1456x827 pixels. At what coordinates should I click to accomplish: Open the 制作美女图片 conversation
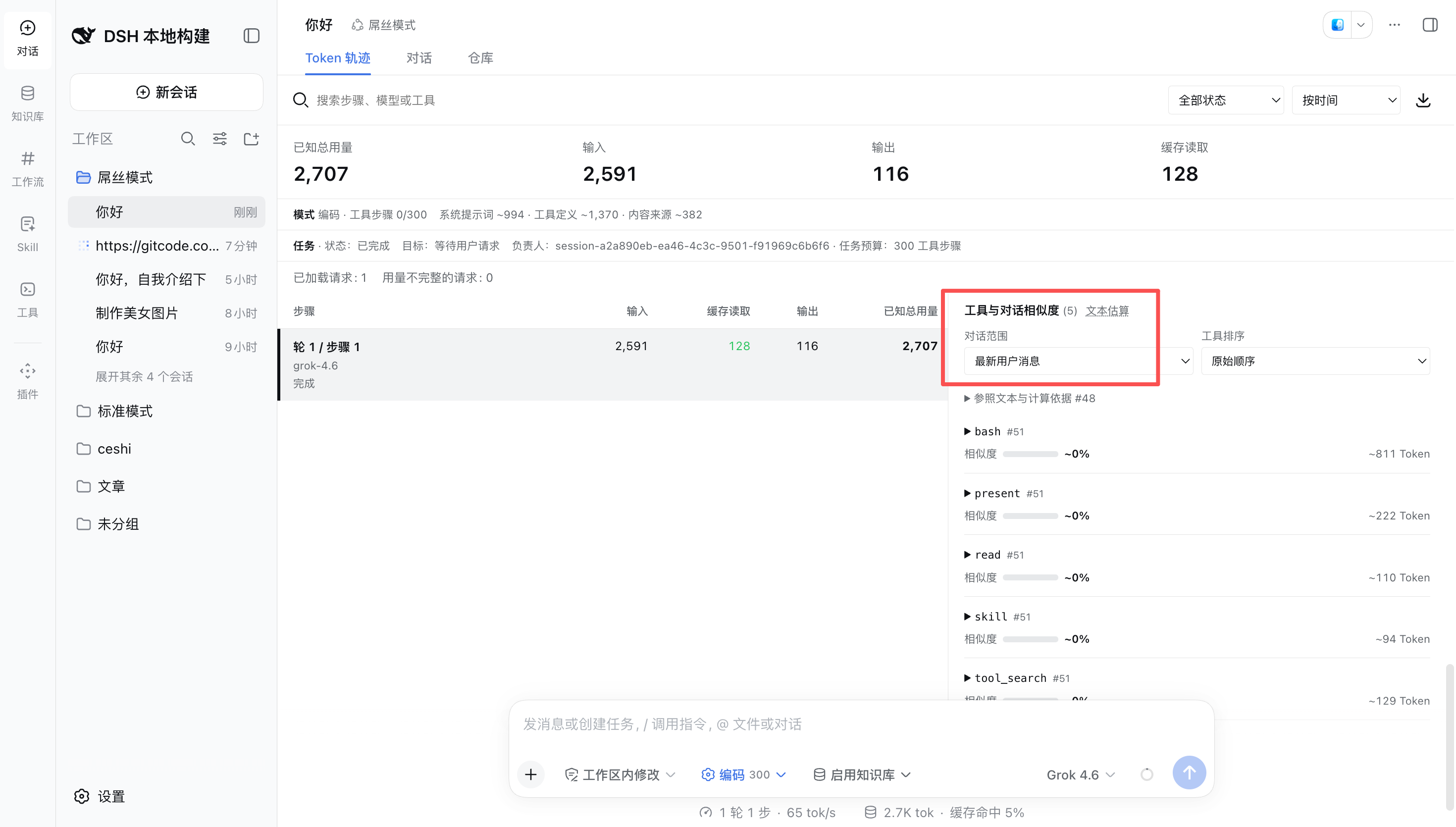166,313
